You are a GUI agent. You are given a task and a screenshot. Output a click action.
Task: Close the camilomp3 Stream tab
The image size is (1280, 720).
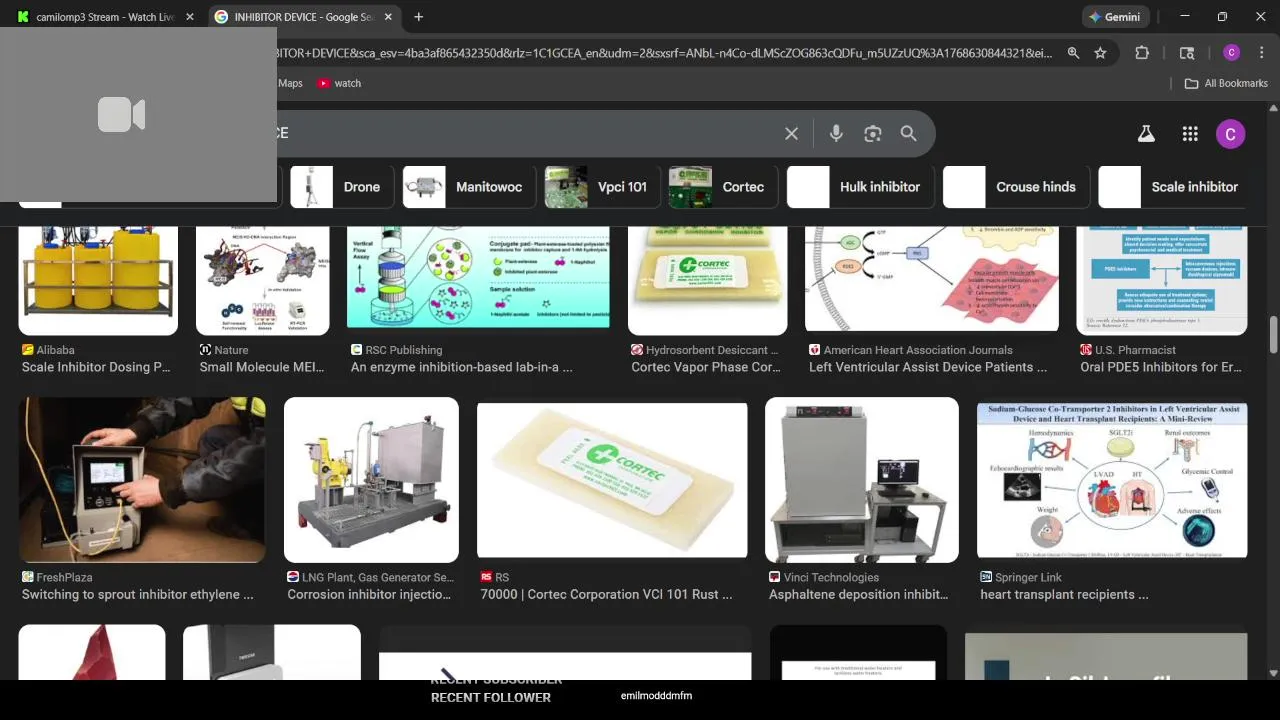[x=190, y=17]
